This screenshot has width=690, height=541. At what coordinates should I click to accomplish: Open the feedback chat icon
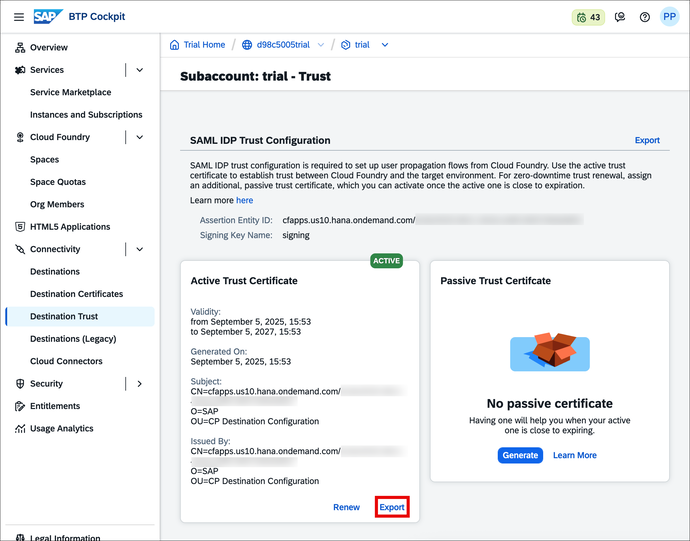click(620, 17)
